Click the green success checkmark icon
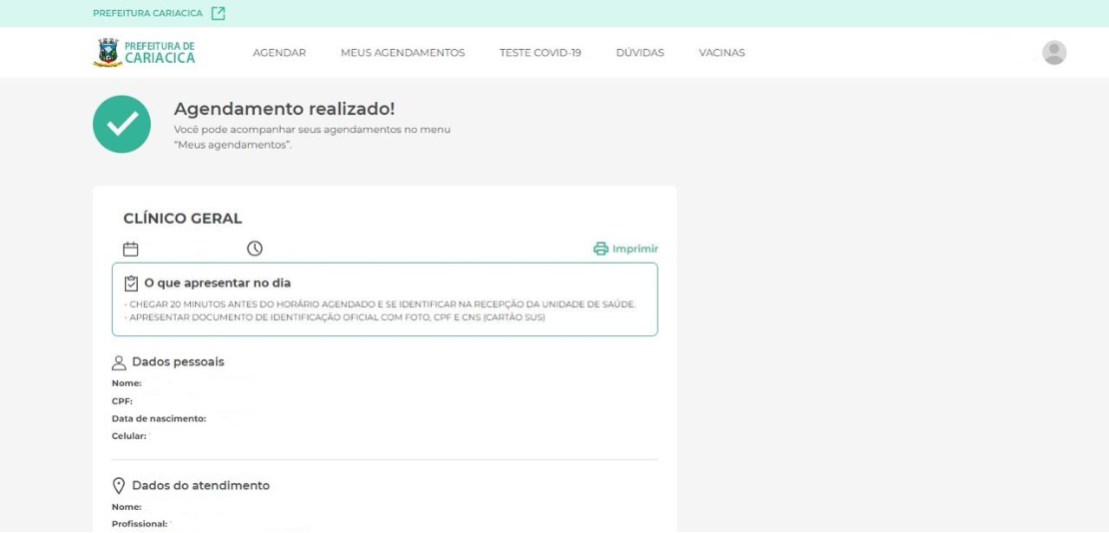 [x=122, y=124]
